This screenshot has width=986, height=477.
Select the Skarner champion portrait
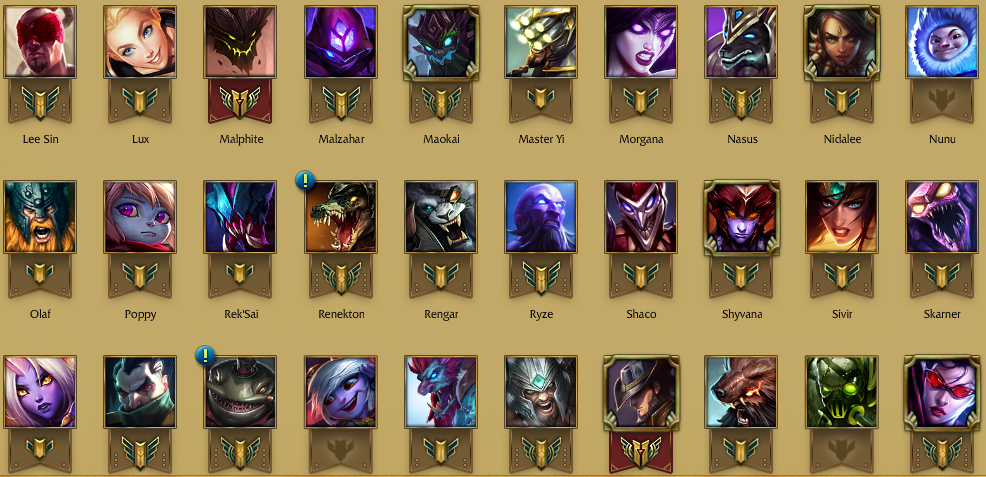click(942, 217)
